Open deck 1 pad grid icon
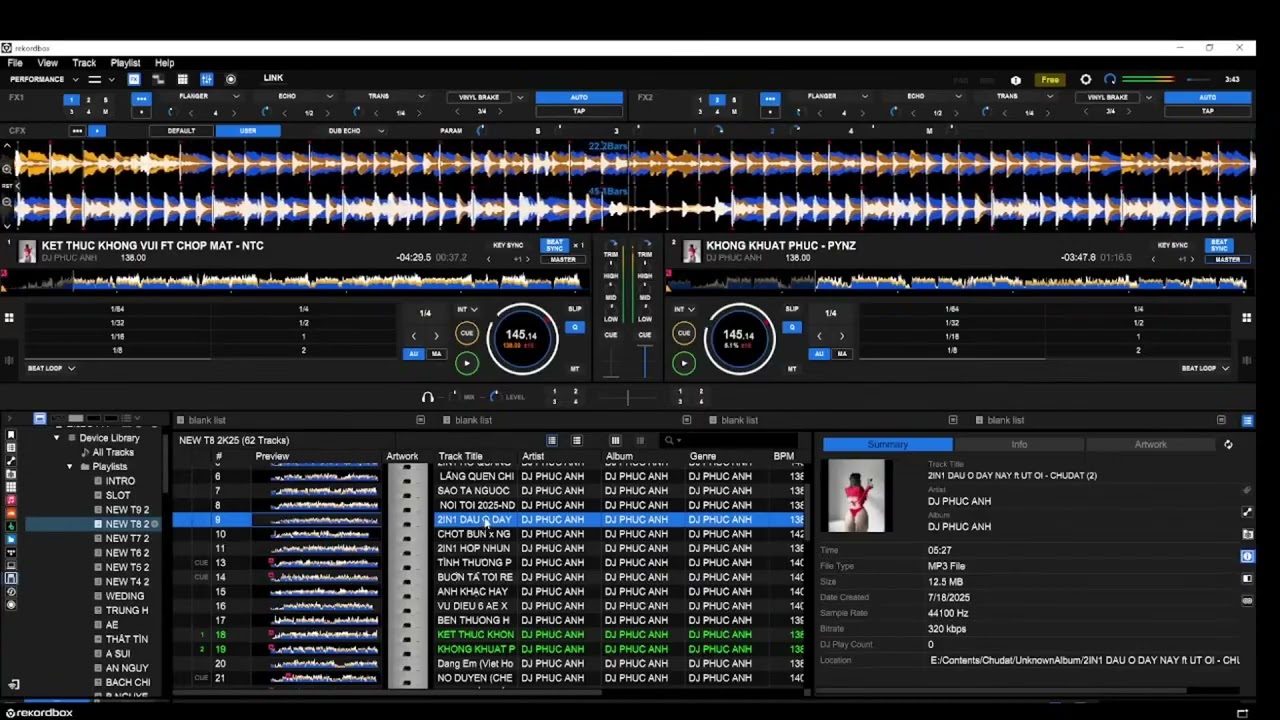1280x720 pixels. pos(9,318)
